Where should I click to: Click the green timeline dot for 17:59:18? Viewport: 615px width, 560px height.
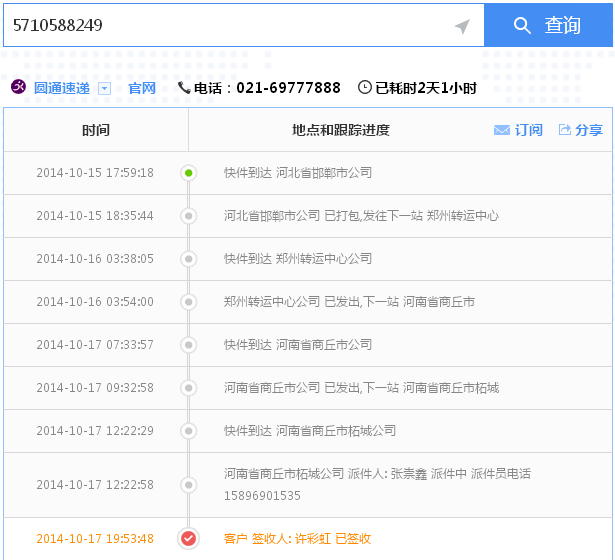189,173
